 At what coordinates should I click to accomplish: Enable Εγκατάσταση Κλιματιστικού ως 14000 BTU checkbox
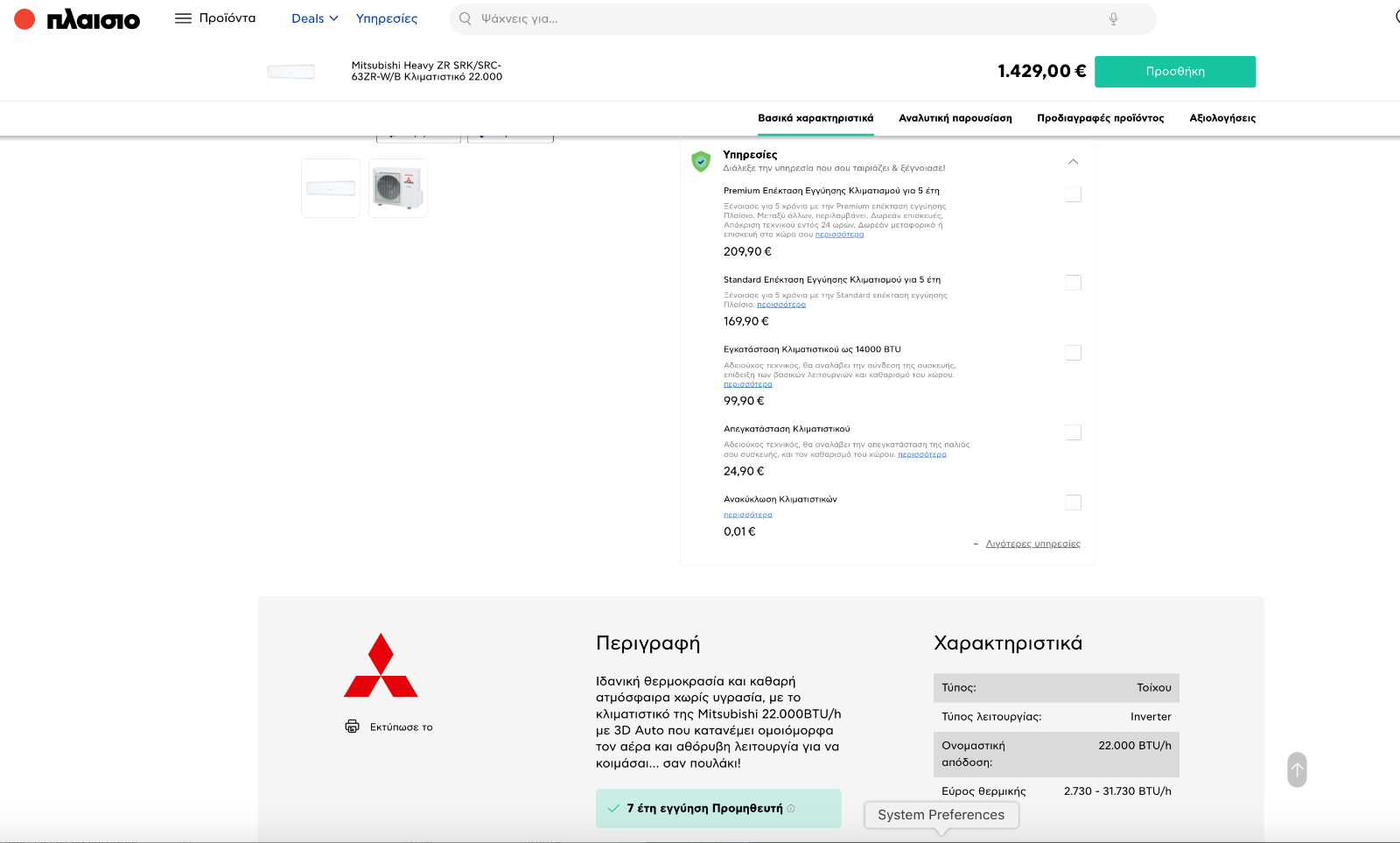1073,353
